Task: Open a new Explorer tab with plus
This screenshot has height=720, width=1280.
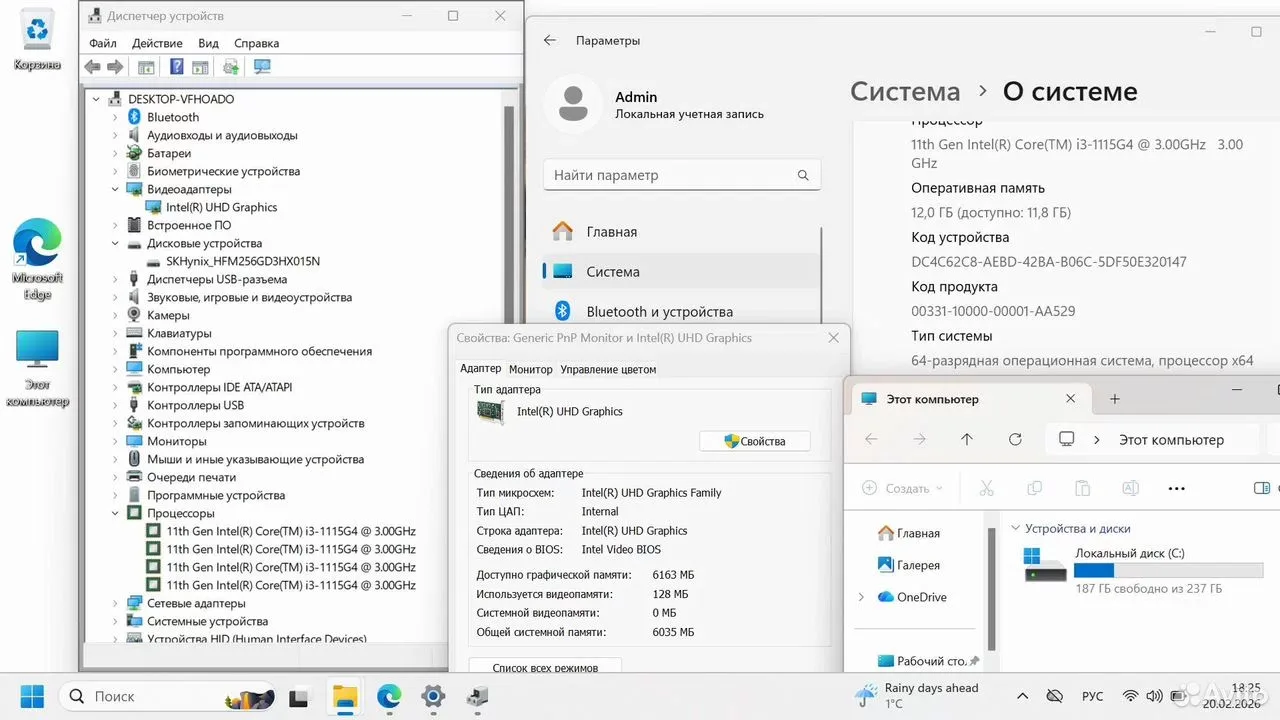Action: (x=1114, y=399)
